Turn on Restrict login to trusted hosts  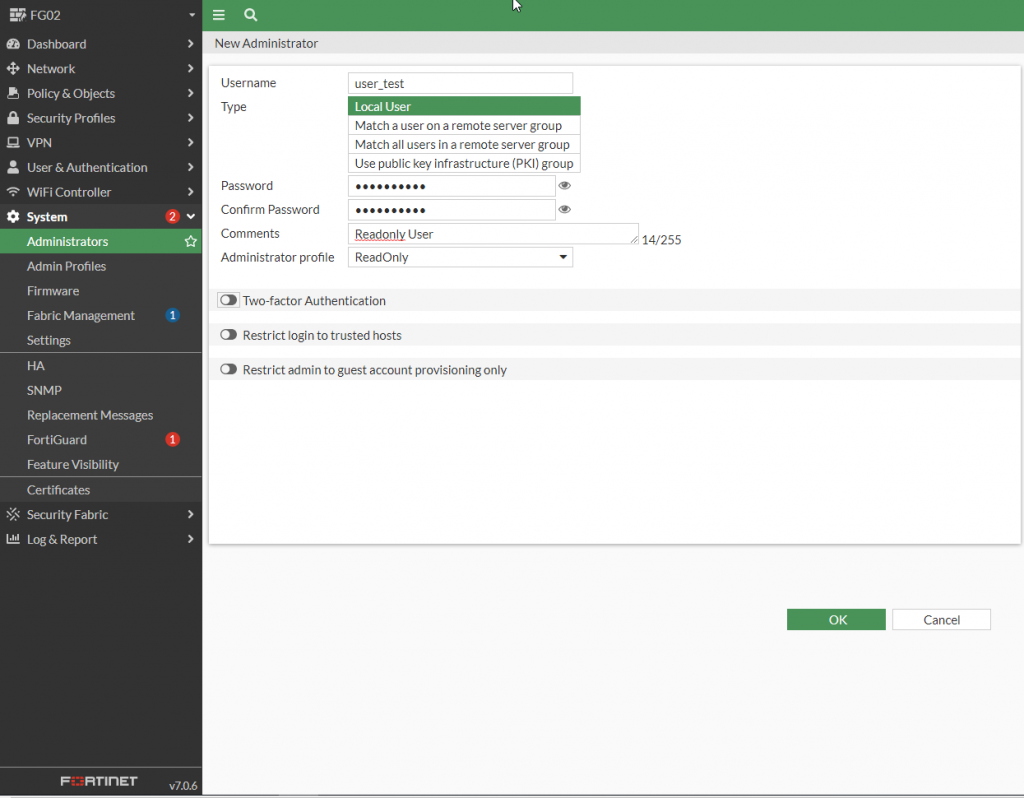click(229, 335)
